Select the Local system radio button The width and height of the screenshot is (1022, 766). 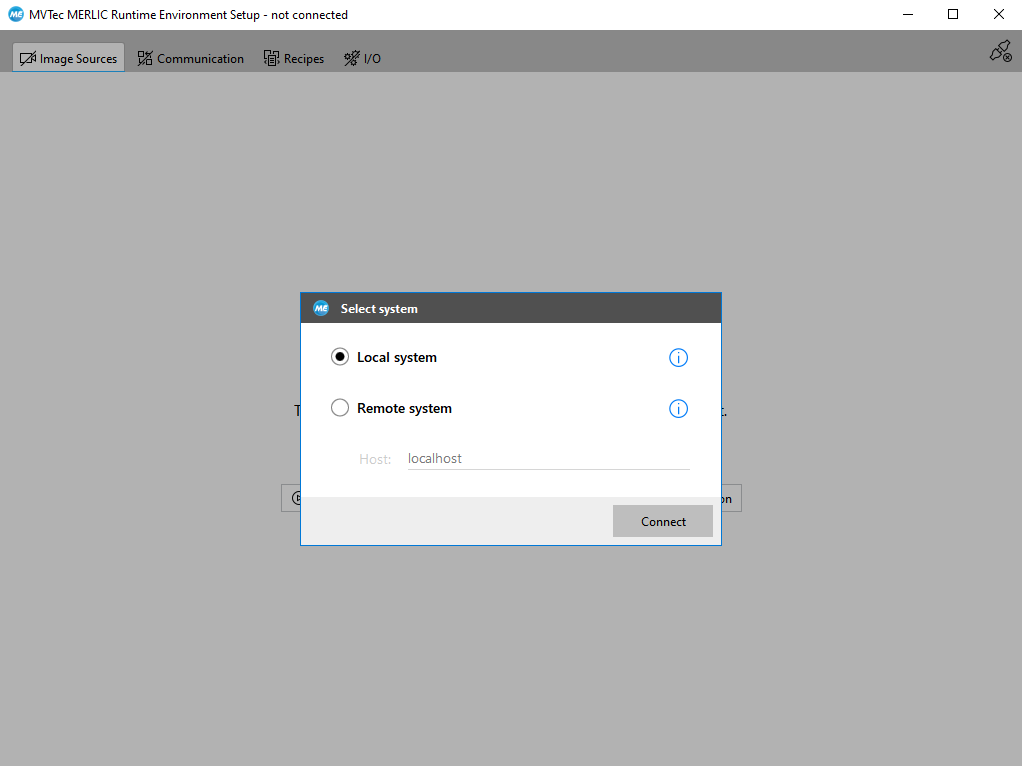340,357
